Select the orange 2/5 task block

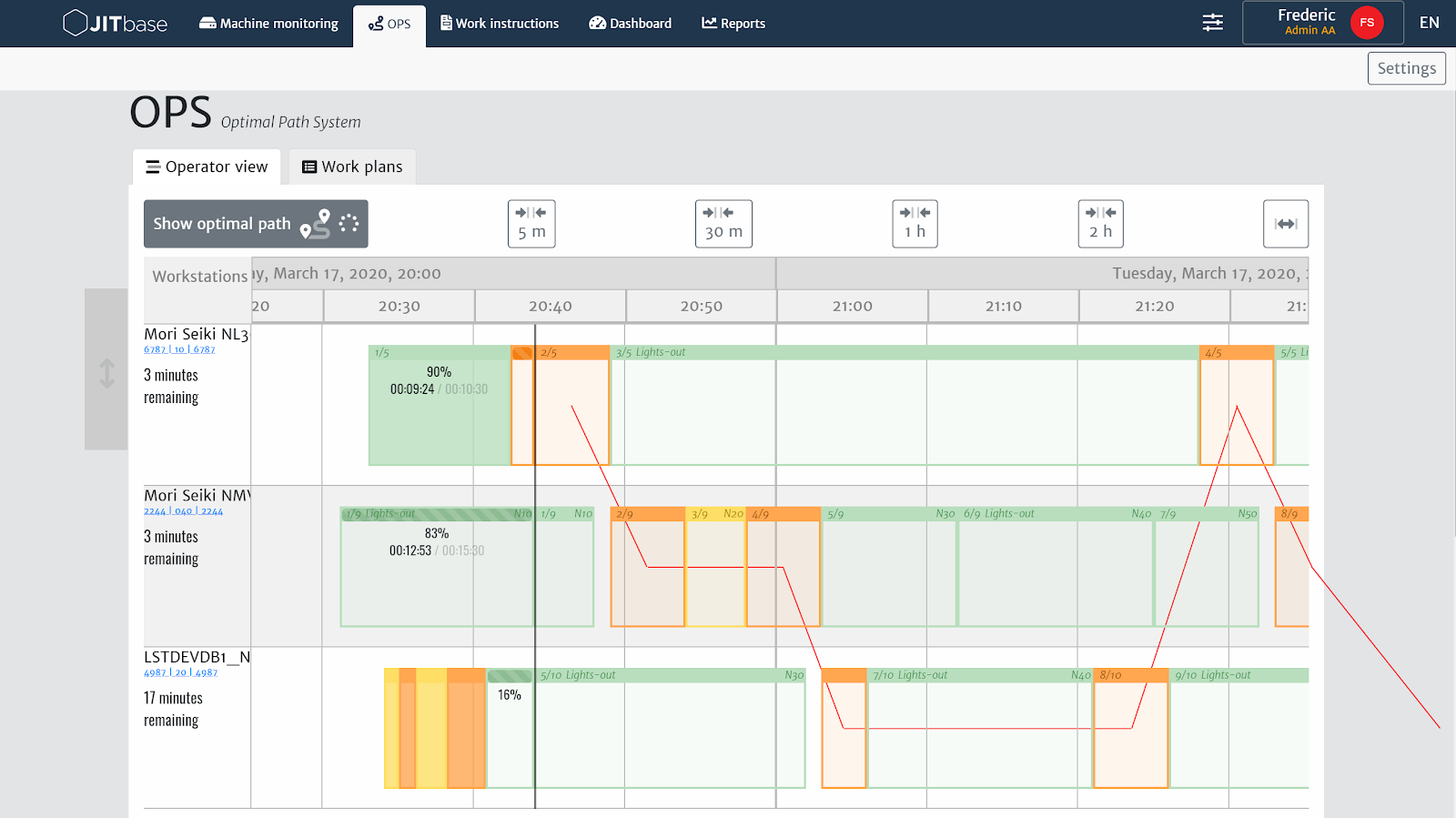[572, 406]
